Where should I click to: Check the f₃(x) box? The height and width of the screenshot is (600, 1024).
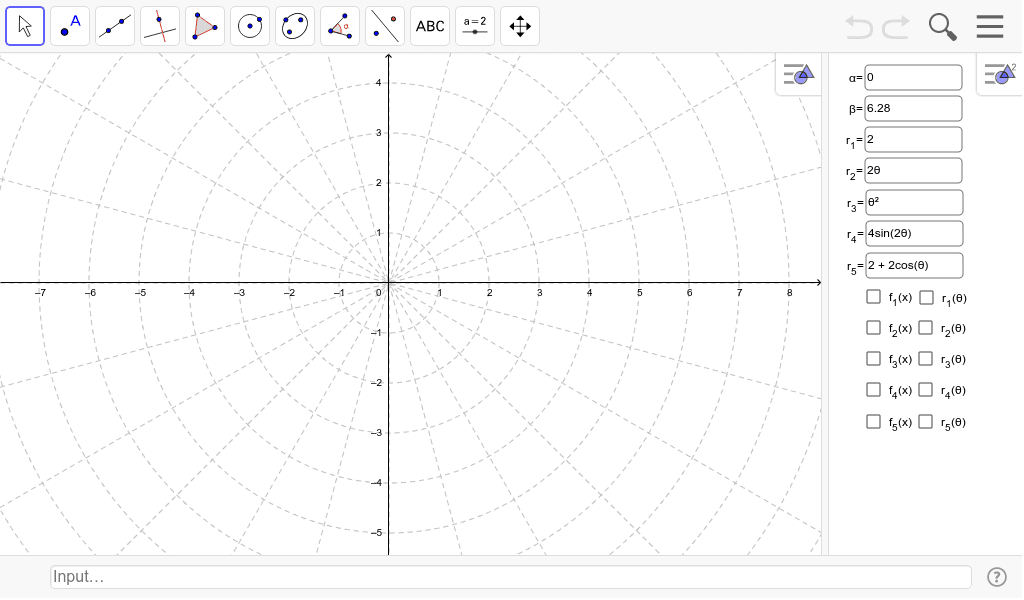coord(873,358)
